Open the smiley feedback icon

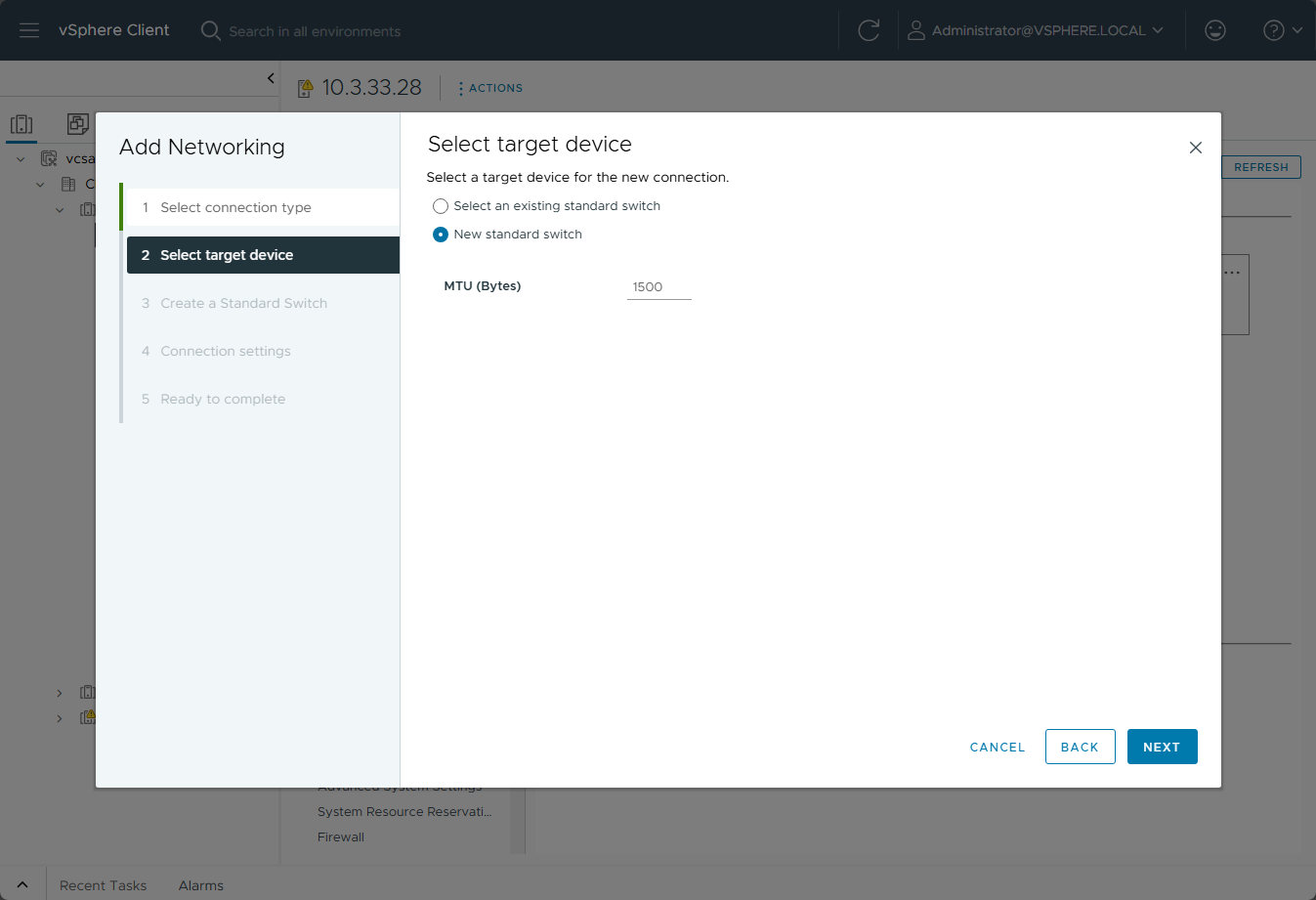pos(1215,30)
